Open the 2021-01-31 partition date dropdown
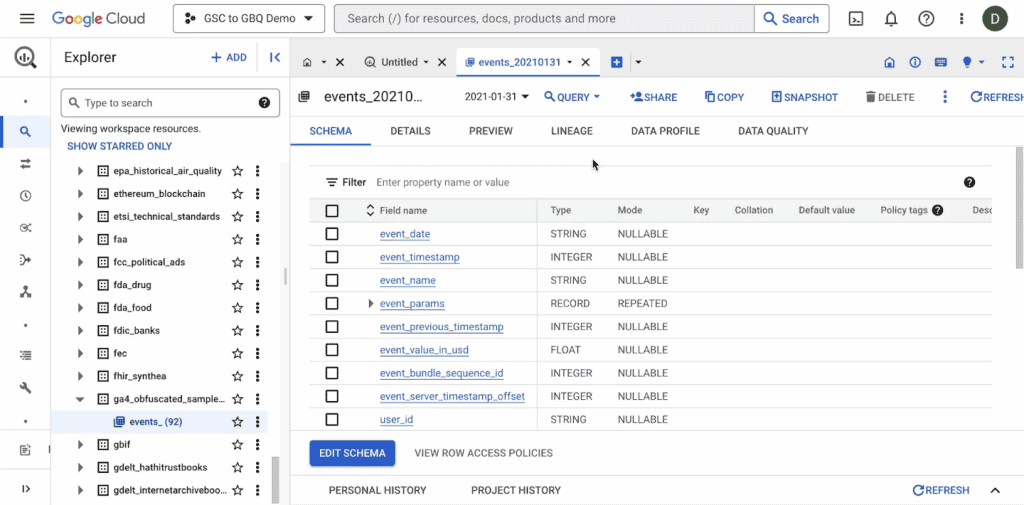This screenshot has width=1024, height=505. pyautogui.click(x=496, y=97)
